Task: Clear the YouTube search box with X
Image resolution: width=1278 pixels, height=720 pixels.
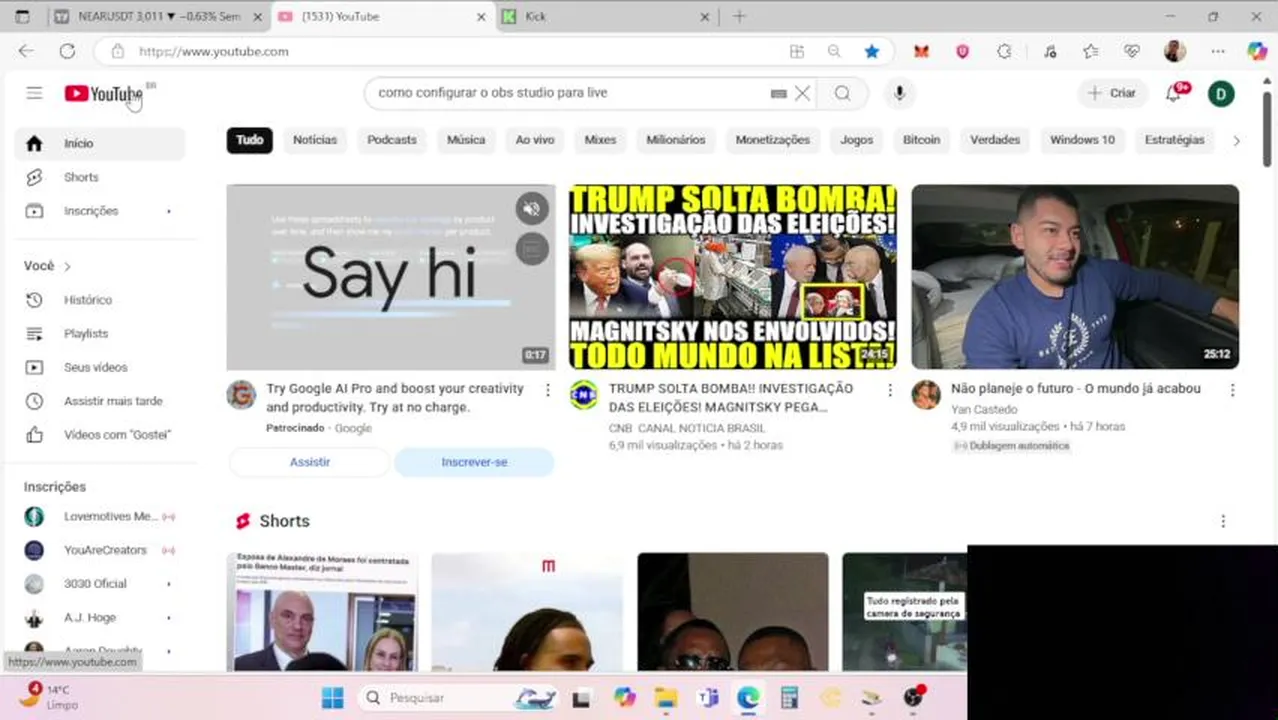Action: point(802,93)
